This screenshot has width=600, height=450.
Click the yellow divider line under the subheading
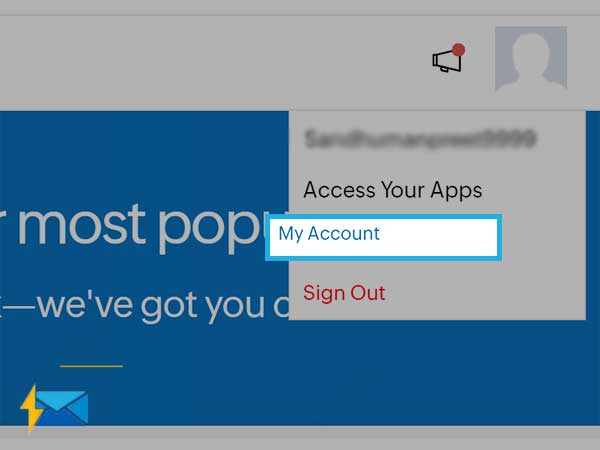91,366
